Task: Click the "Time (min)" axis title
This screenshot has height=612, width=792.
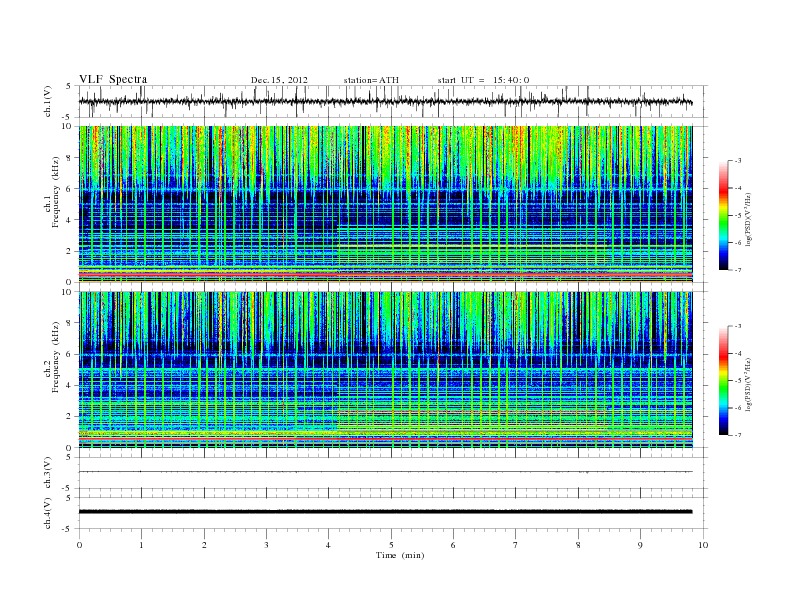Action: pos(400,555)
